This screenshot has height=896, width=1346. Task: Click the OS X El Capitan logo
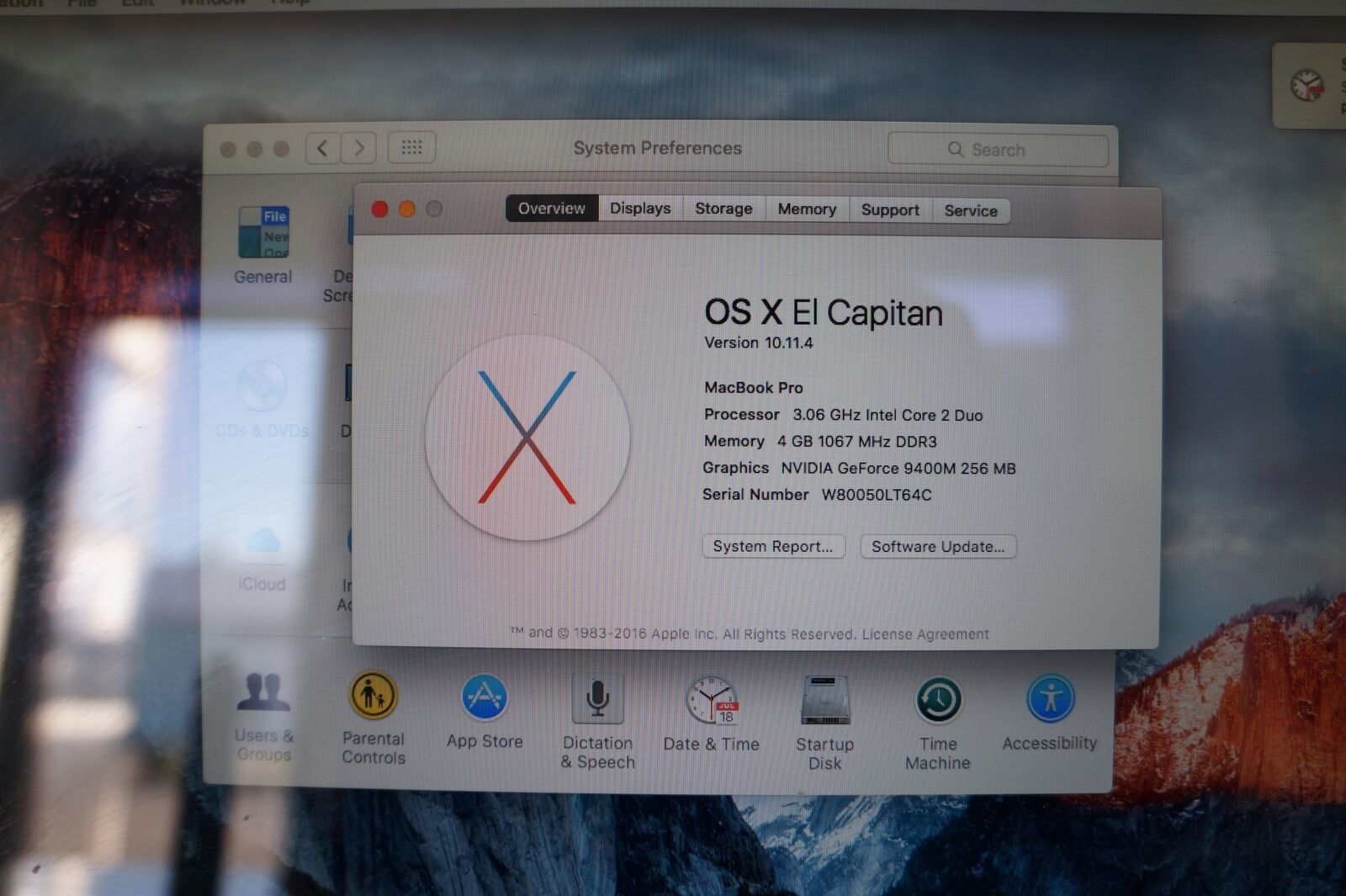[x=527, y=437]
